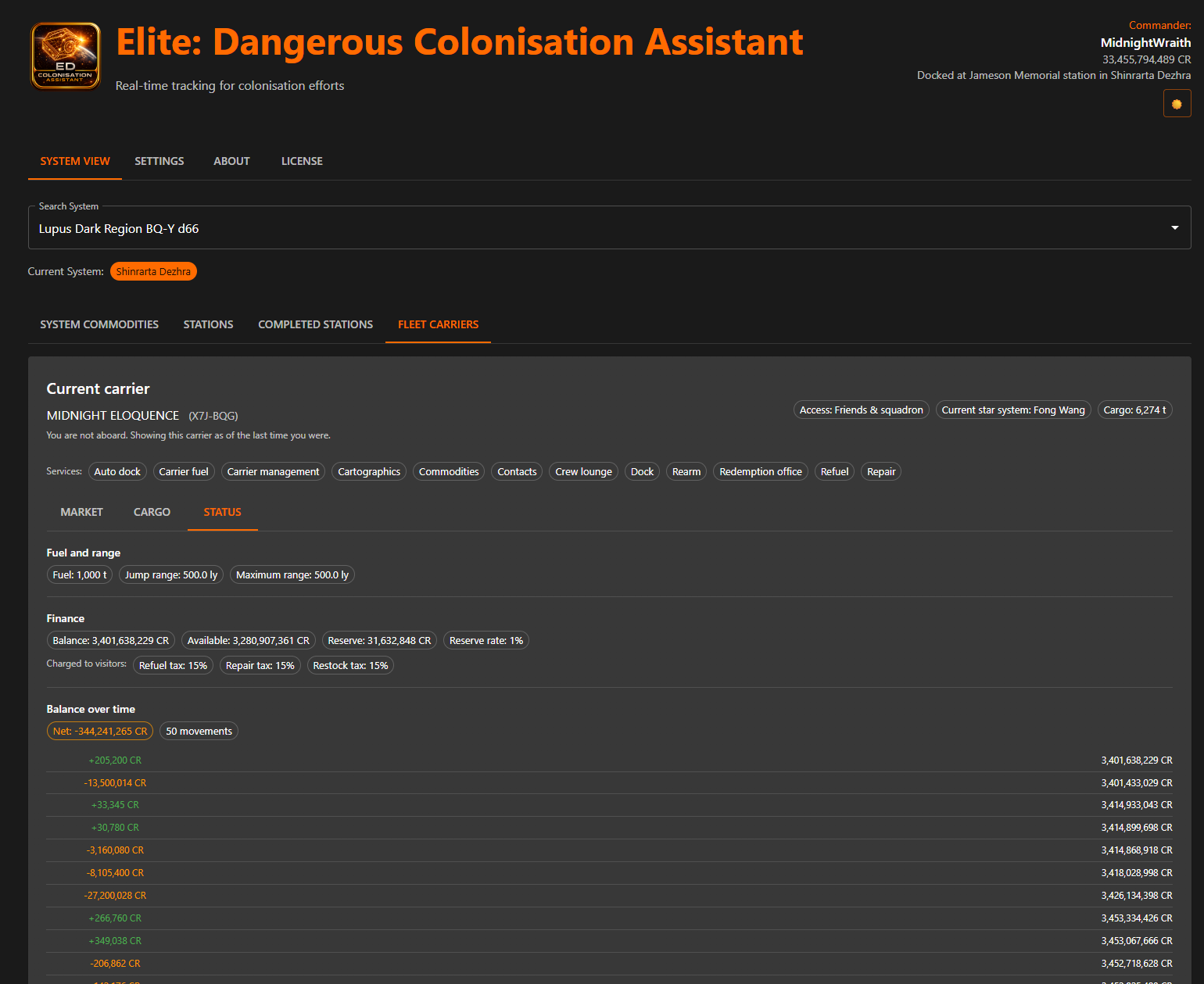The height and width of the screenshot is (984, 1204).
Task: Open the carrier Market sub-tab
Action: [82, 512]
